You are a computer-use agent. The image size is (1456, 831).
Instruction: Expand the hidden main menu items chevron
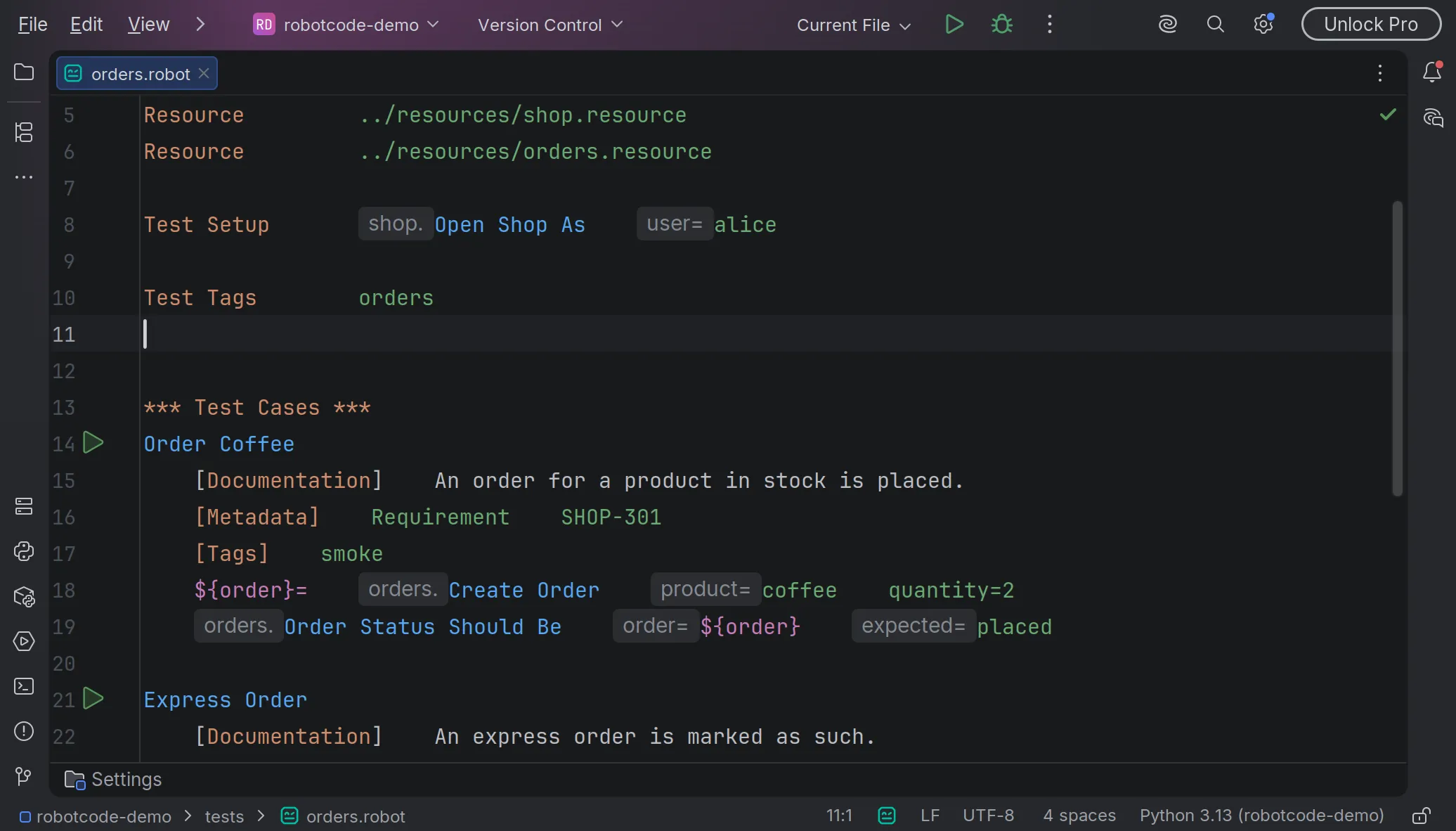click(x=200, y=25)
